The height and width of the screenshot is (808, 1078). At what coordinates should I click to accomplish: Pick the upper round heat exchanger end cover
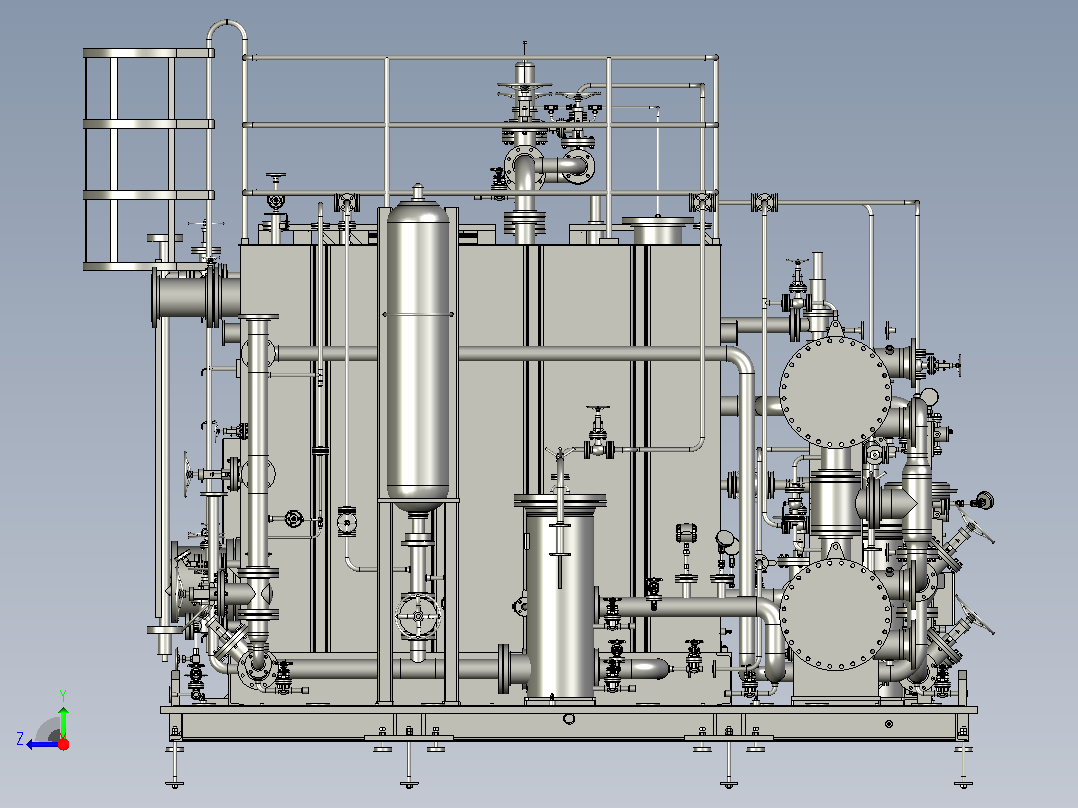point(835,392)
